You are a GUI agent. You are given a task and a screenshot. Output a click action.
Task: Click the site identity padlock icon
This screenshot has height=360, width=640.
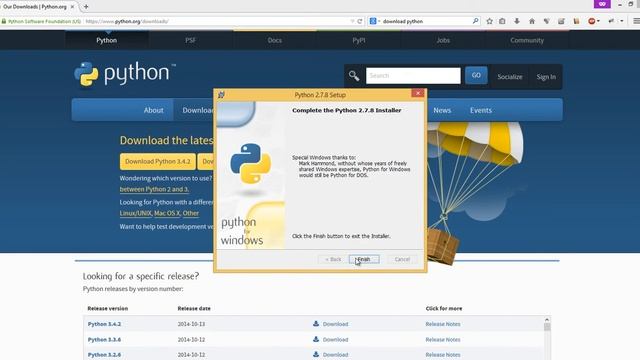point(4,21)
